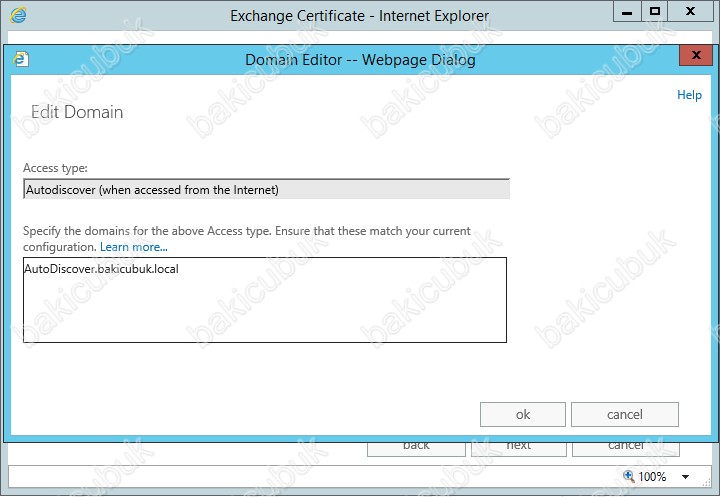Click the 100% zoom level text
The height and width of the screenshot is (497, 720).
click(652, 477)
